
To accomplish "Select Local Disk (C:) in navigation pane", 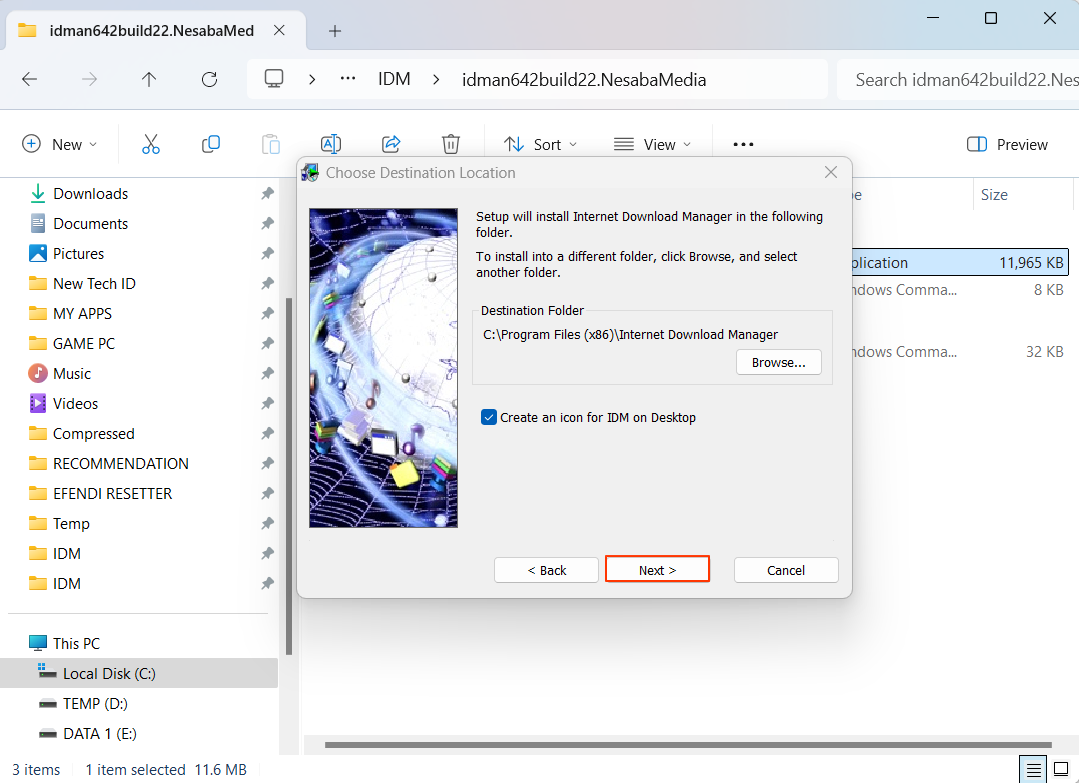I will [139, 674].
